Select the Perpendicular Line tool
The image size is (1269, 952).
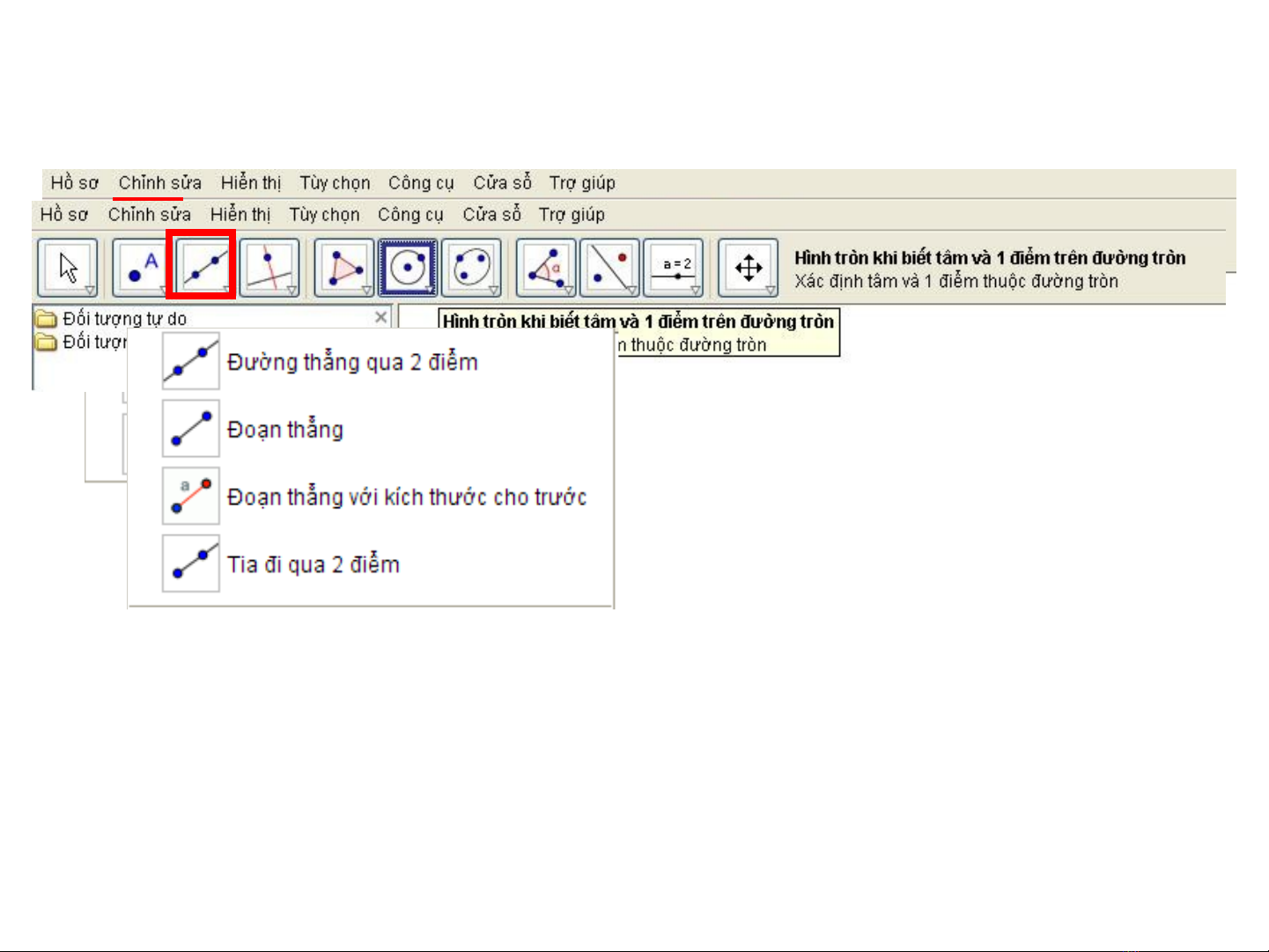point(269,267)
